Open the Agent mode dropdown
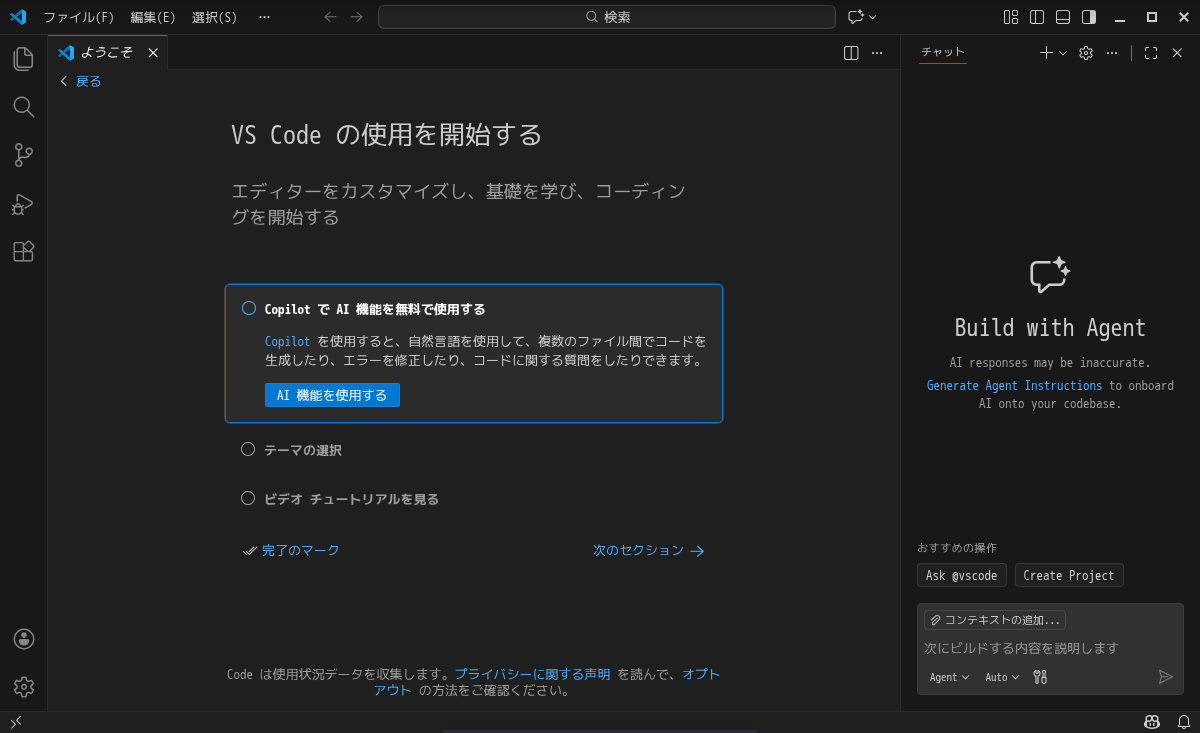Viewport: 1200px width, 733px height. pyautogui.click(x=947, y=677)
